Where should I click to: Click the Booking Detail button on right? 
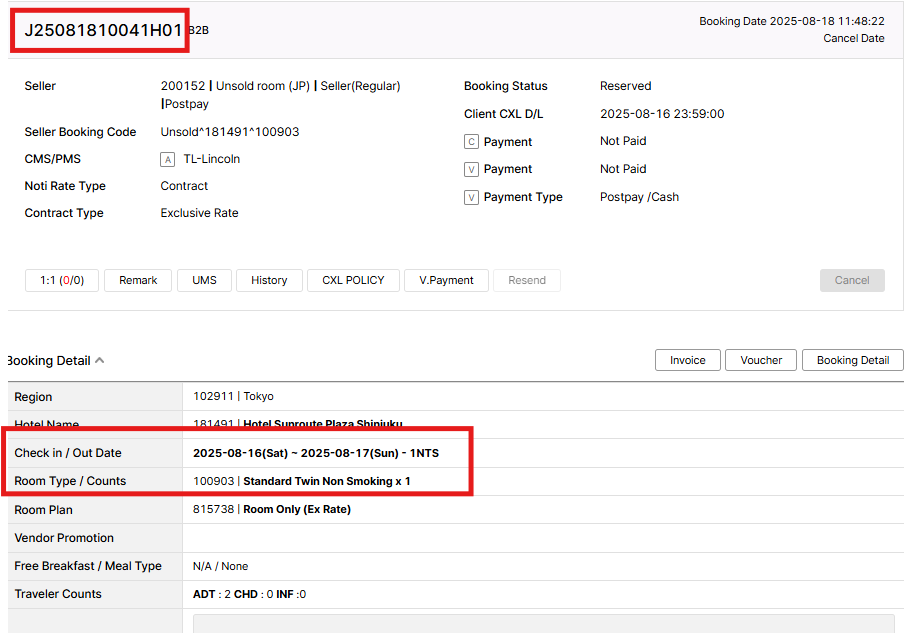pos(853,360)
